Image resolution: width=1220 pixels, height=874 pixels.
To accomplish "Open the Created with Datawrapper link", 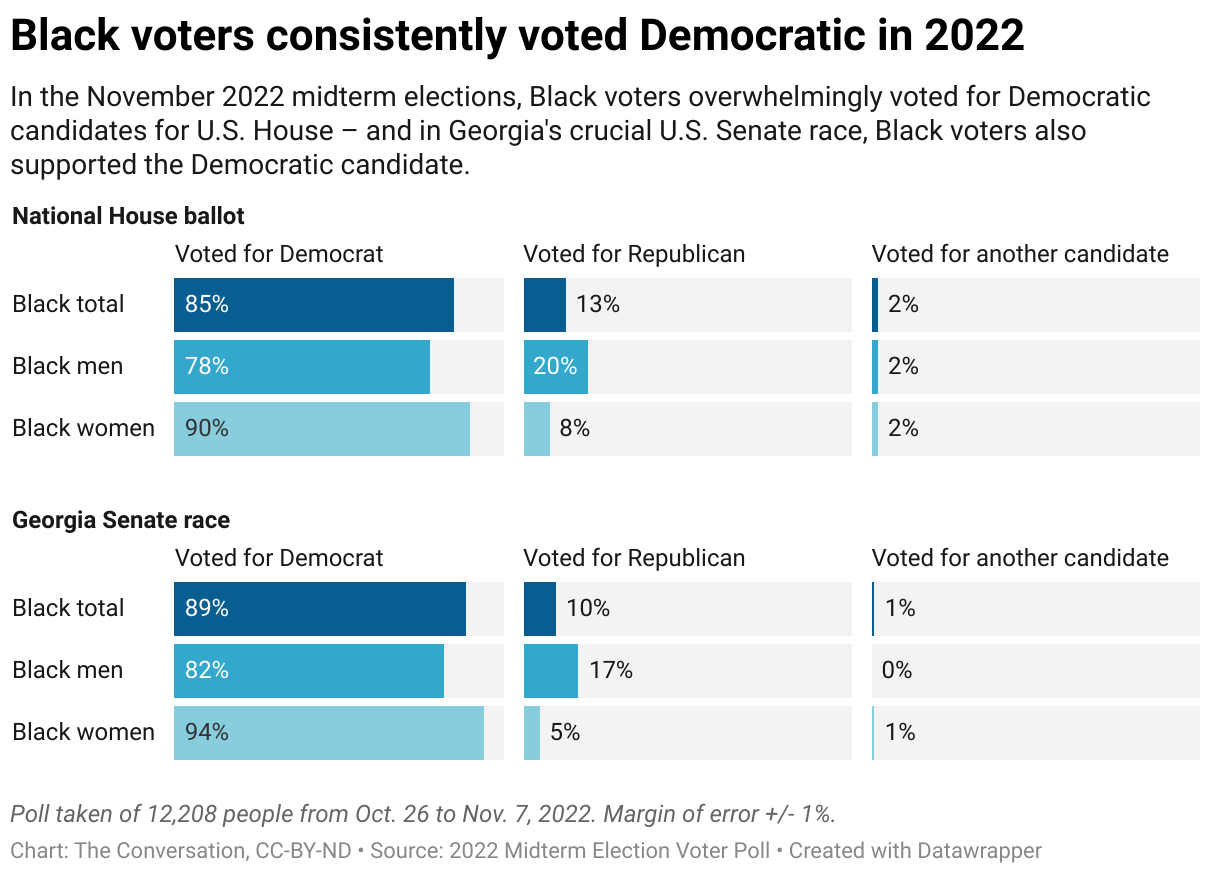I will (x=915, y=851).
